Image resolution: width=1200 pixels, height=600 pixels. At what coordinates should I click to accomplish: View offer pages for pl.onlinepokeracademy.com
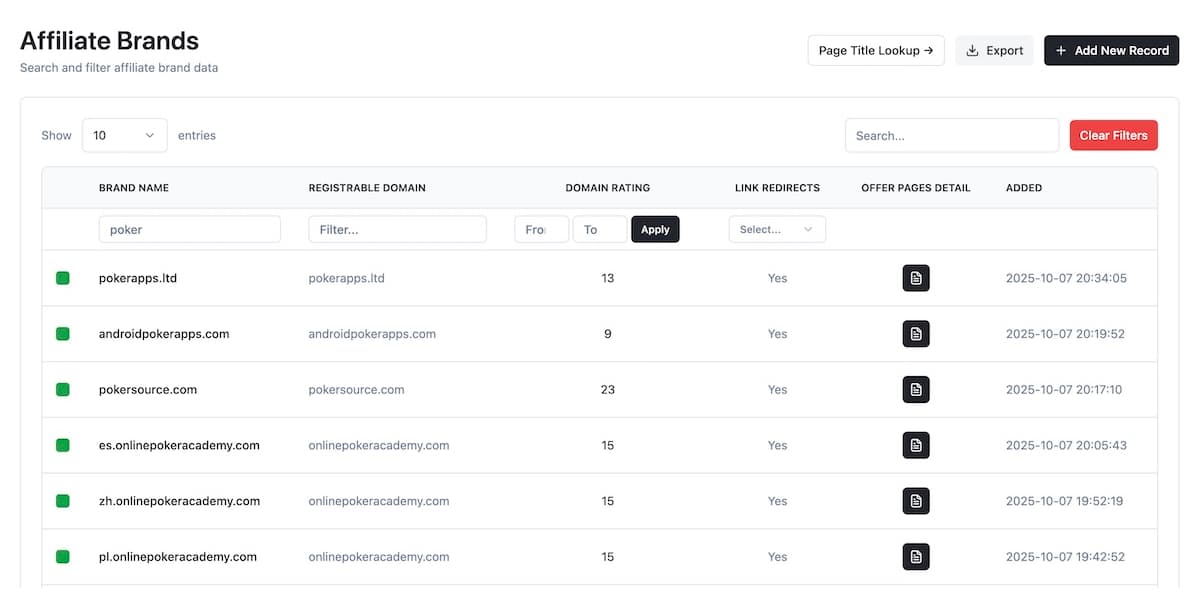point(916,556)
